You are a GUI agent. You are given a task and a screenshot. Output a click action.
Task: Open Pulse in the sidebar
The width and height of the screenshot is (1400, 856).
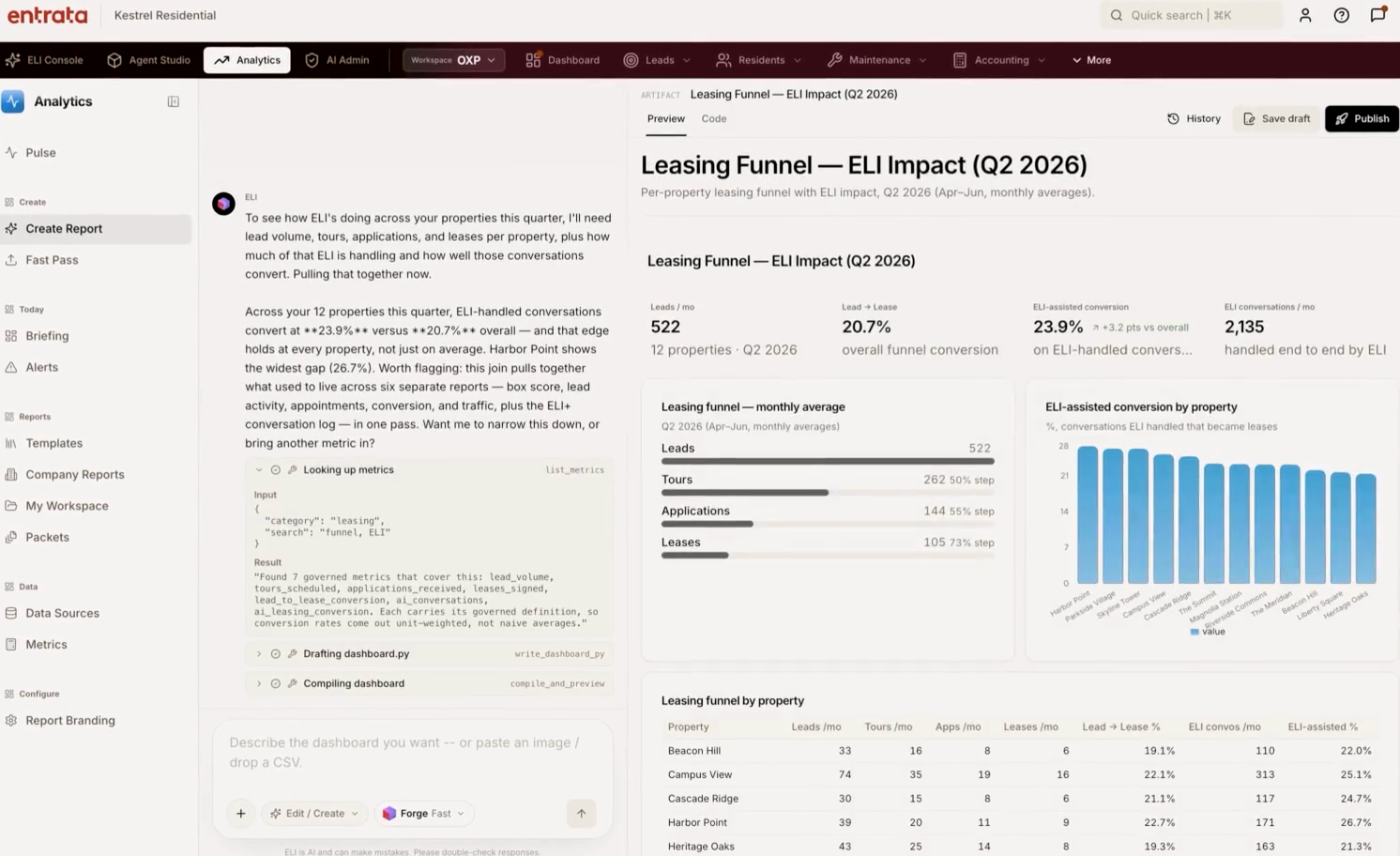(x=40, y=153)
